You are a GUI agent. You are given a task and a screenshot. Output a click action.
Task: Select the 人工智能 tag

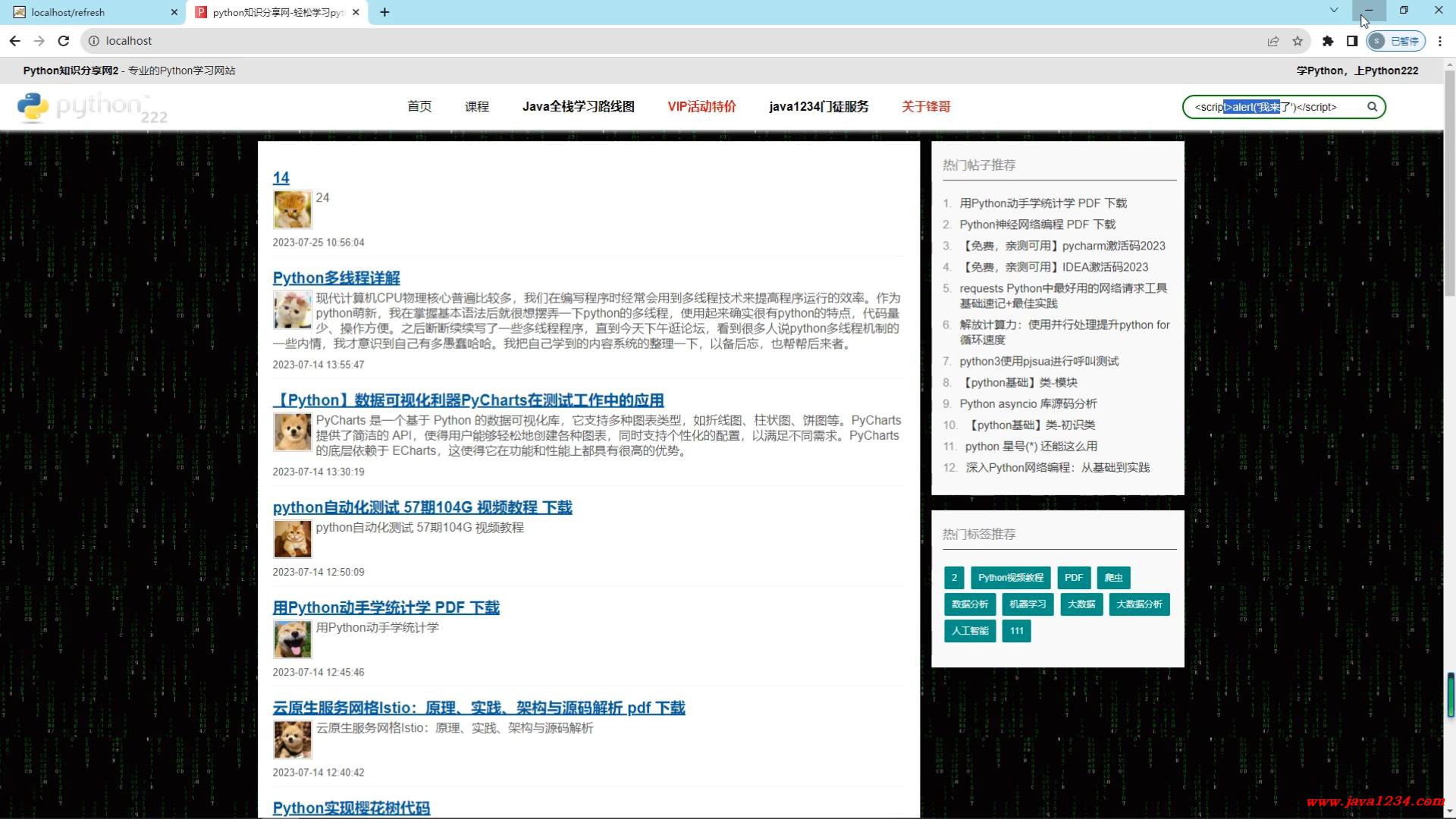pyautogui.click(x=970, y=631)
